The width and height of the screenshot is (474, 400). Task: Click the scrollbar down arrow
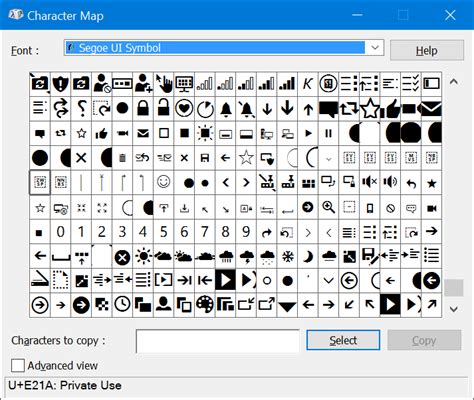(x=454, y=309)
